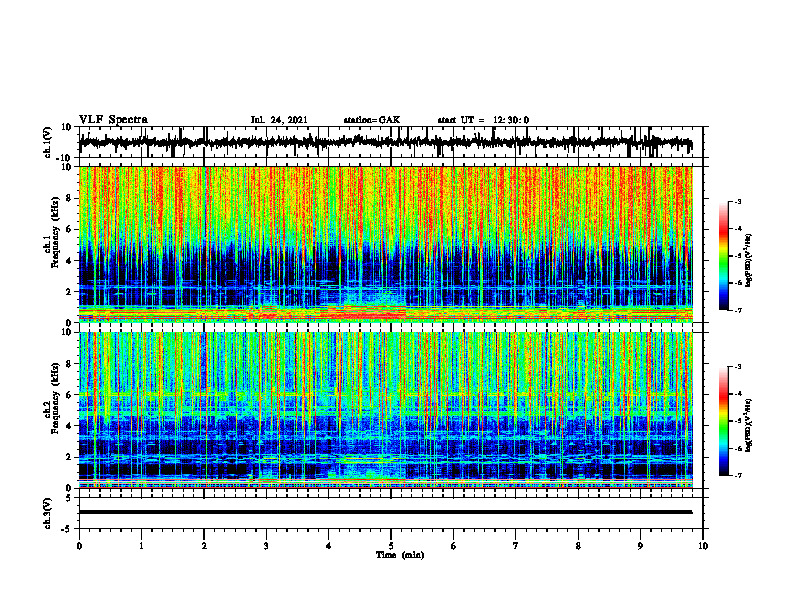Click the time axis tick label "10"
Screen dimensions: 792x612
(x=703, y=546)
